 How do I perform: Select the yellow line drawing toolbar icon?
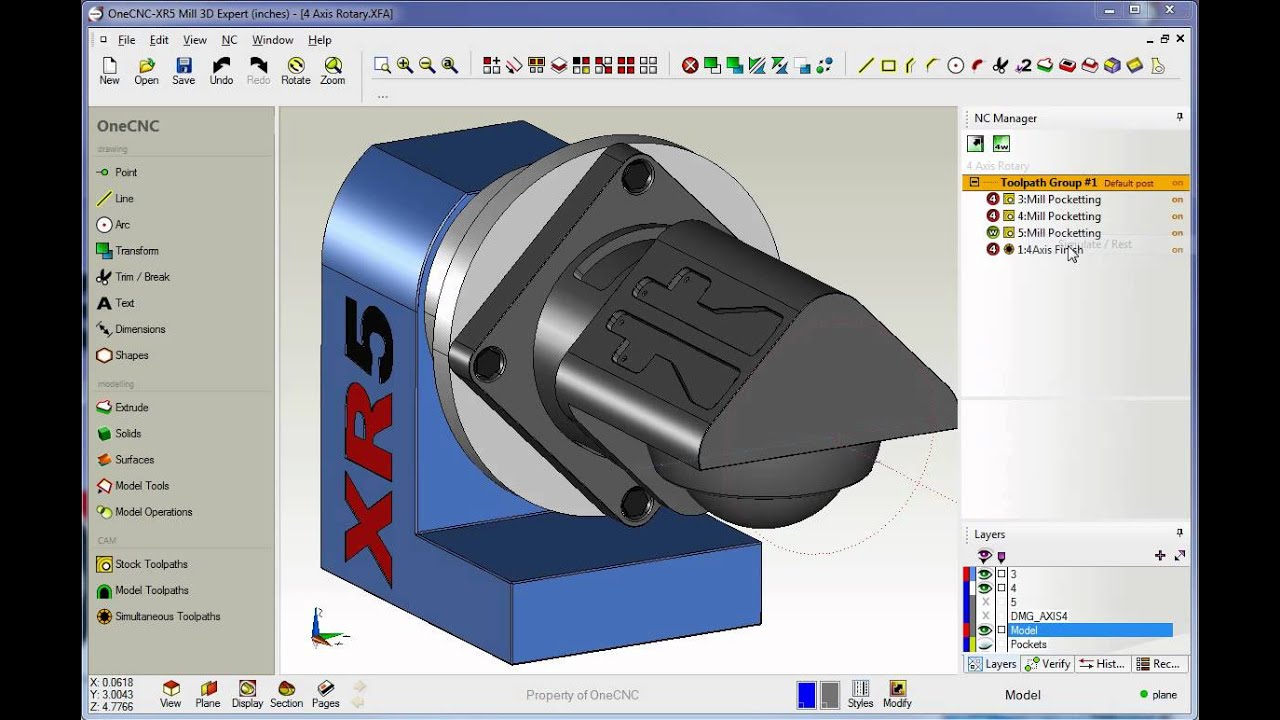click(866, 65)
